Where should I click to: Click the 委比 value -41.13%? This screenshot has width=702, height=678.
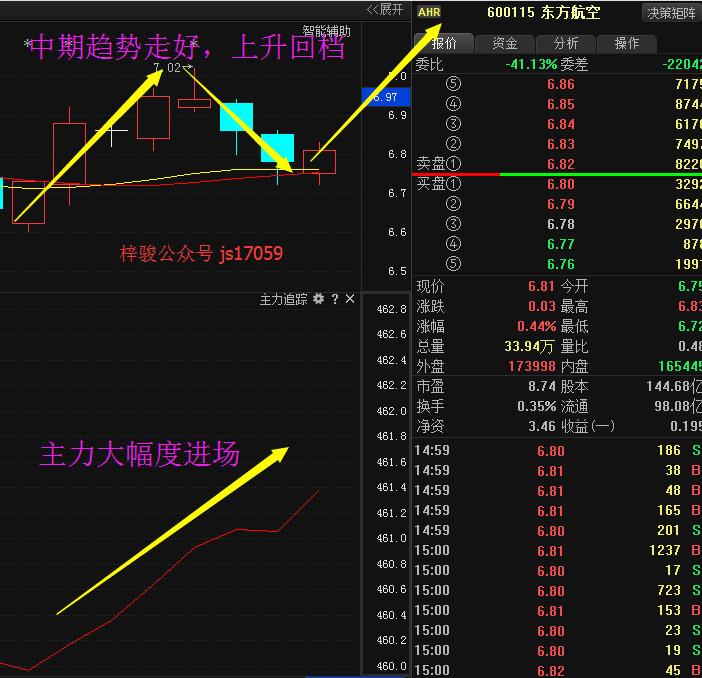(x=531, y=64)
